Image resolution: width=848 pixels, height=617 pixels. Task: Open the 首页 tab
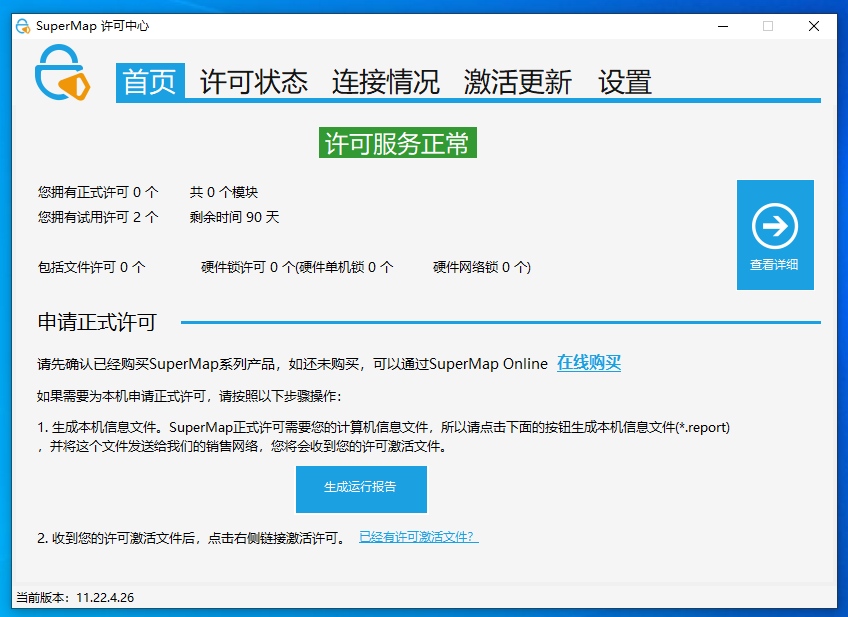tap(150, 82)
